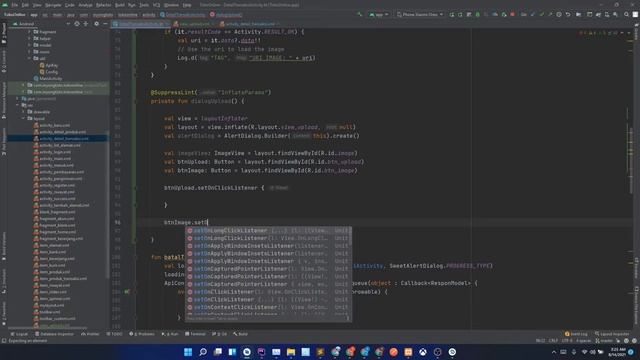Click the collapse all icon in Project panel header
The width and height of the screenshot is (640, 360).
coord(86,24)
